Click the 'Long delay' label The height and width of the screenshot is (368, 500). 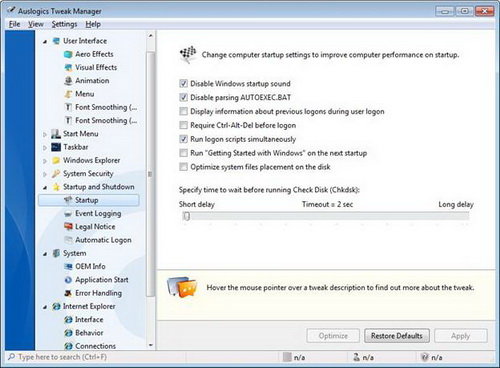pos(456,204)
